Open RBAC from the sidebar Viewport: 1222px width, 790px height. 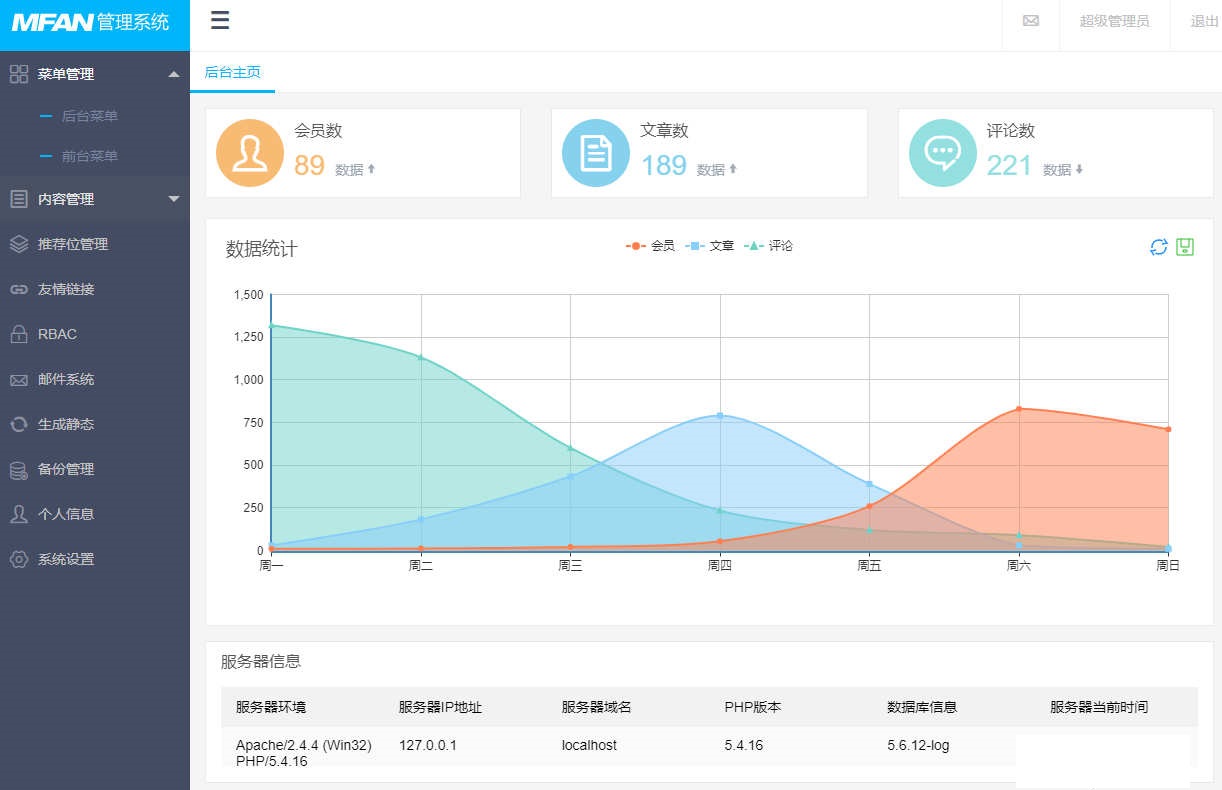point(57,334)
